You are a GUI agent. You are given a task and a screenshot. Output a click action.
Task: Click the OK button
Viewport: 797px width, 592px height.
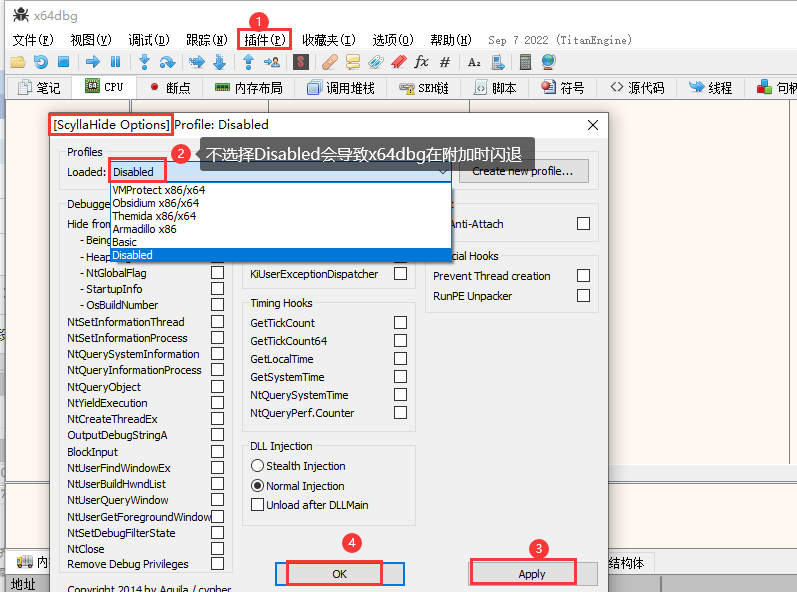point(339,574)
